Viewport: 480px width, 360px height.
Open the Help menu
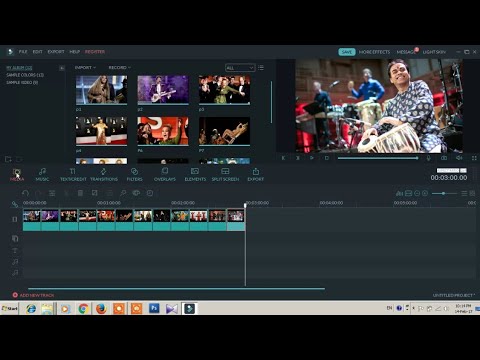(x=74, y=52)
